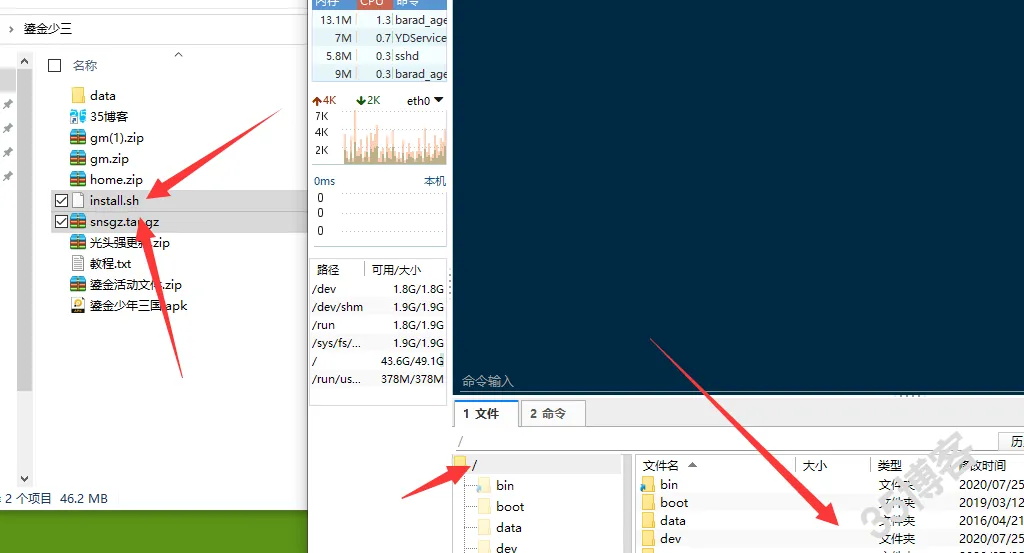Click data folder icon in file list
Screen dimensions: 1024x553
pyautogui.click(x=648, y=520)
